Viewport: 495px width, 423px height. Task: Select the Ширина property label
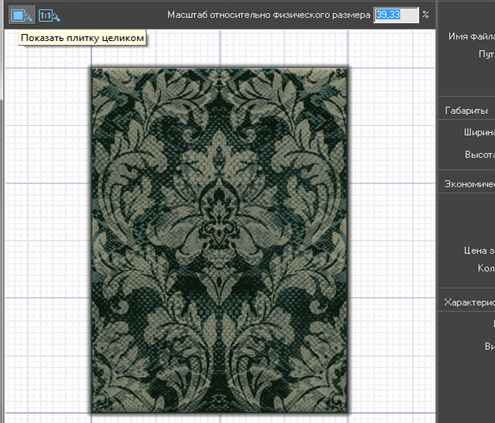click(479, 132)
